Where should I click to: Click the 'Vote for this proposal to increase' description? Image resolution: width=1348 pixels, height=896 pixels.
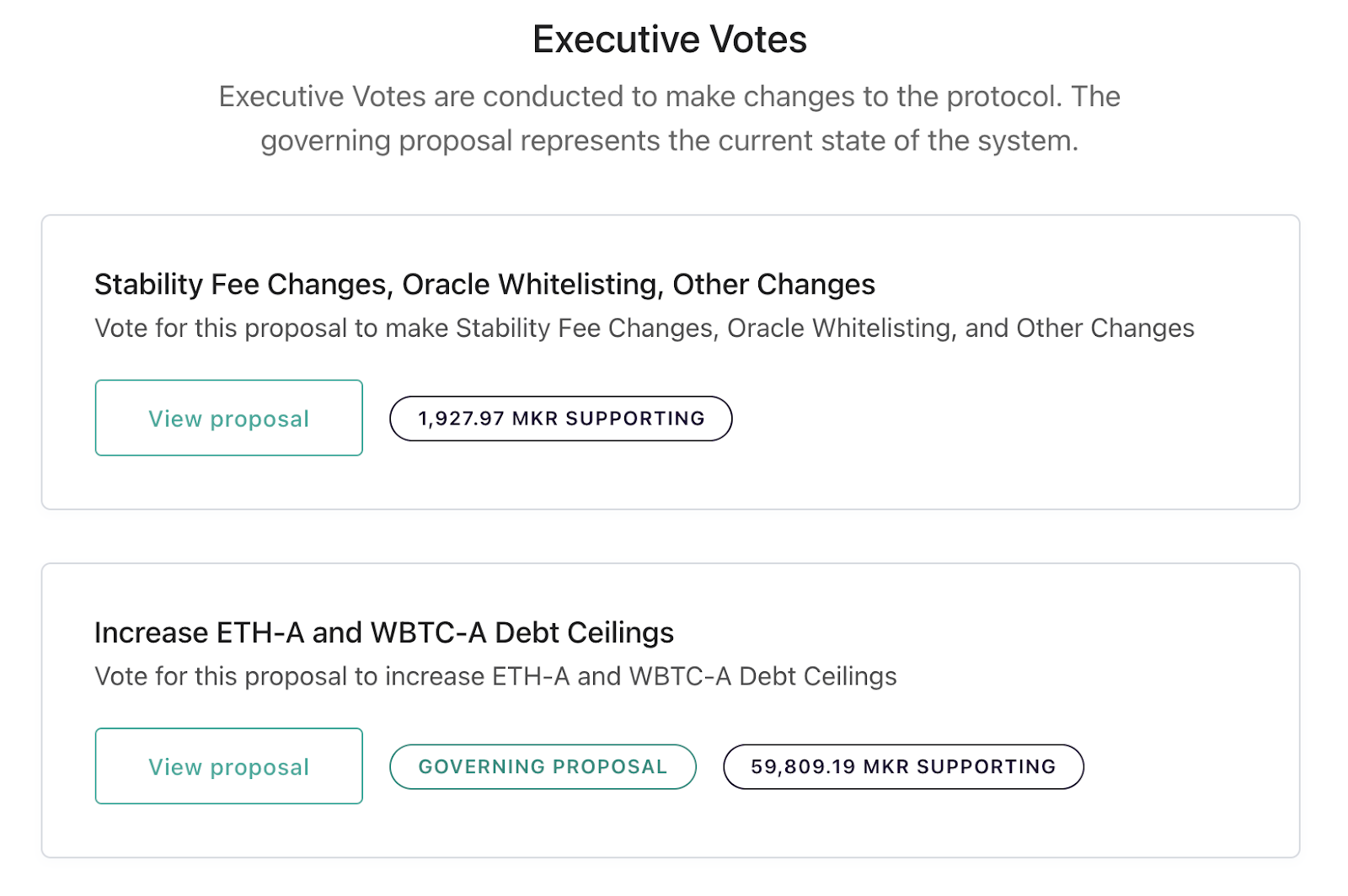coord(495,676)
